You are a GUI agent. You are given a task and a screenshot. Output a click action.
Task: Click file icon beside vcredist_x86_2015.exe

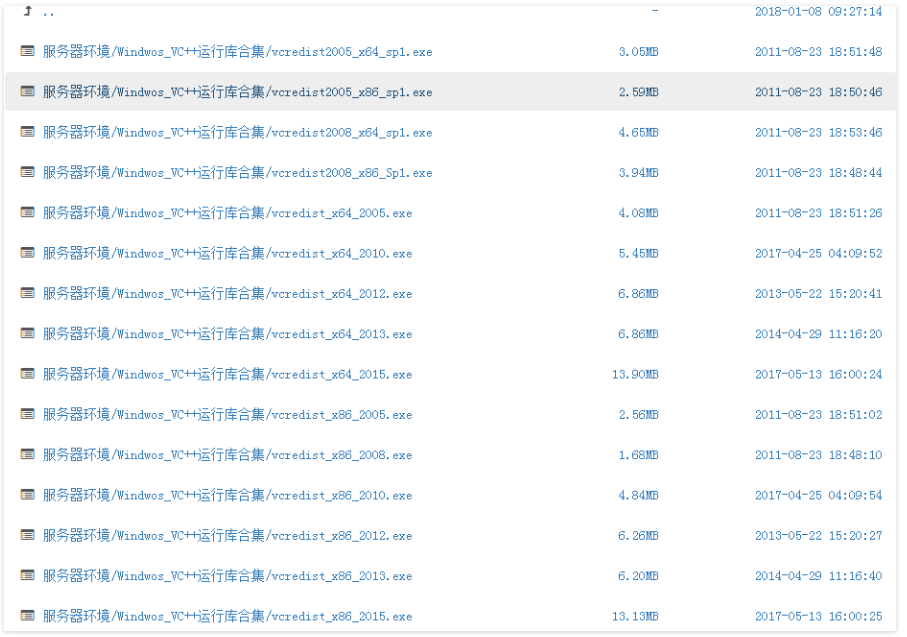27,616
